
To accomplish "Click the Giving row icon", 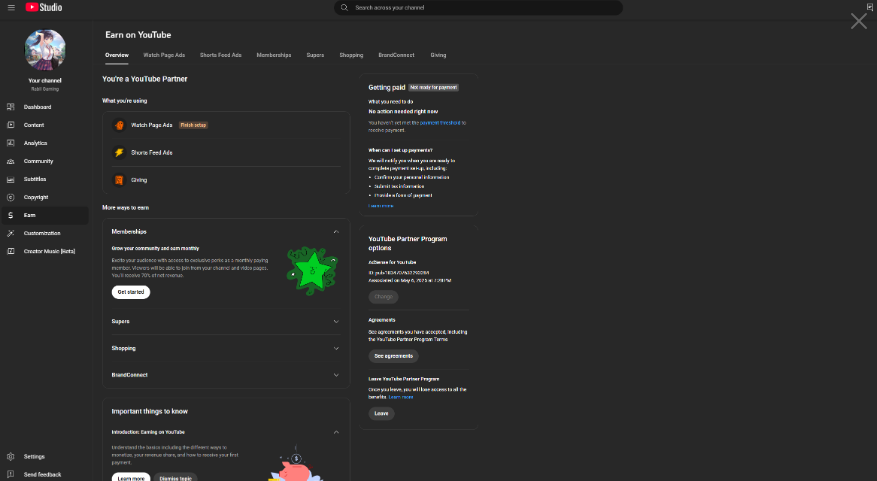I will pyautogui.click(x=119, y=180).
